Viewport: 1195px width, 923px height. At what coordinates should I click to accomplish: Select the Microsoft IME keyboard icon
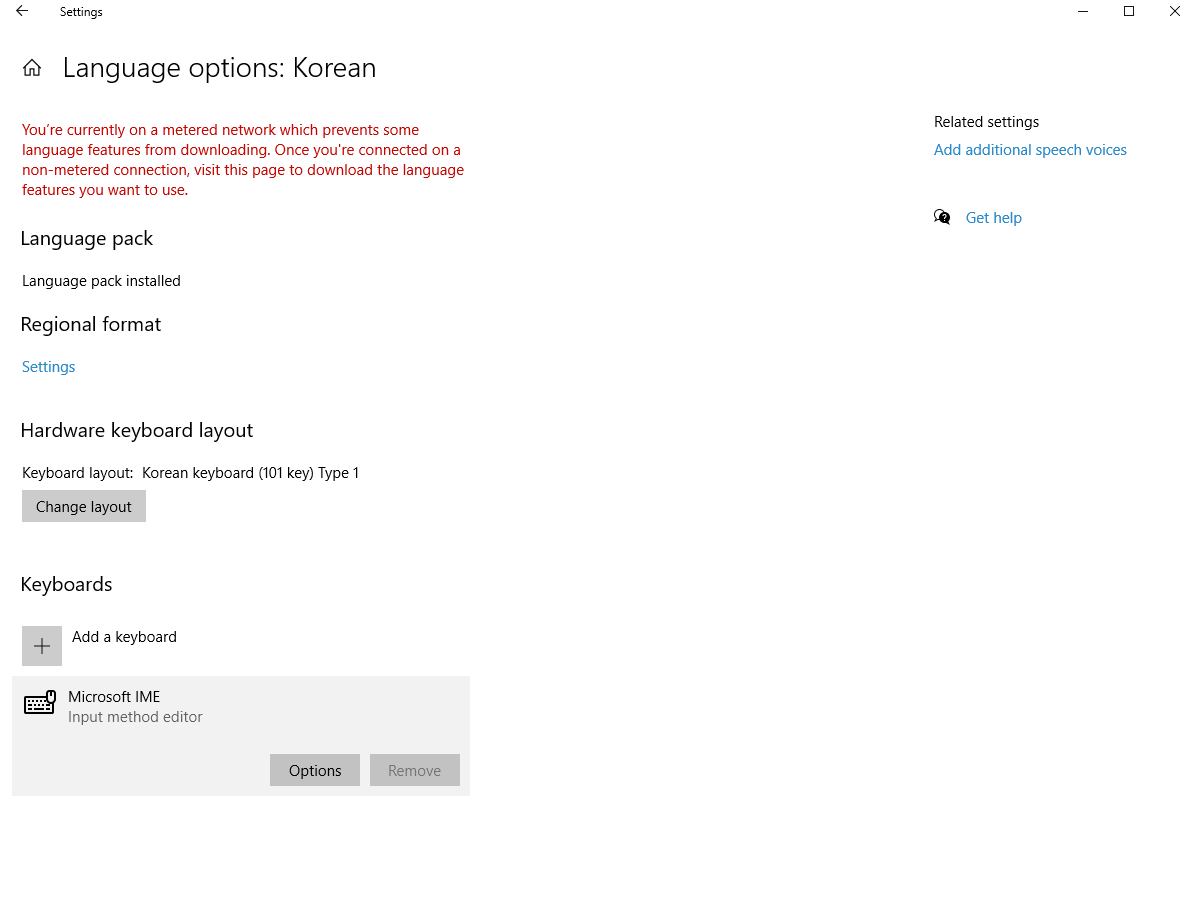[40, 702]
